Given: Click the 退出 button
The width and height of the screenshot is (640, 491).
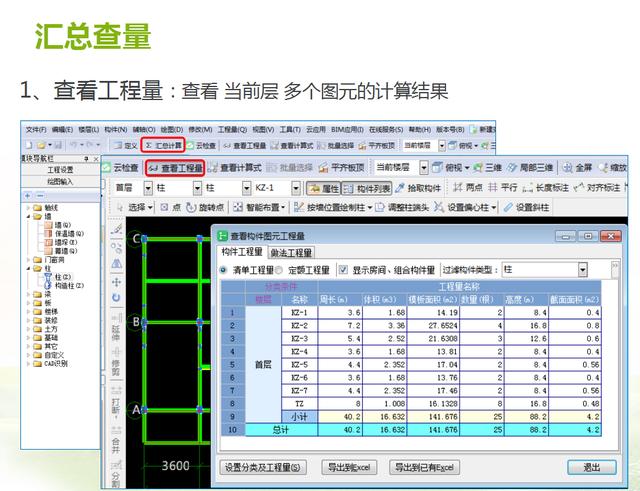Looking at the screenshot, I should click(592, 467).
